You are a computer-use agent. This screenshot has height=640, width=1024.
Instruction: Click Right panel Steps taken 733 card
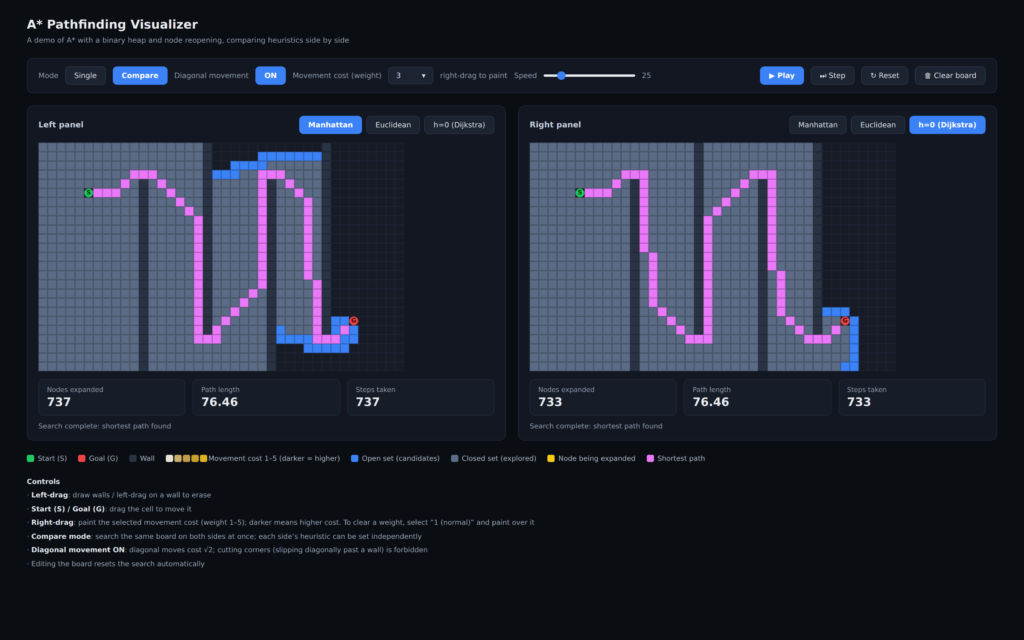coord(912,397)
